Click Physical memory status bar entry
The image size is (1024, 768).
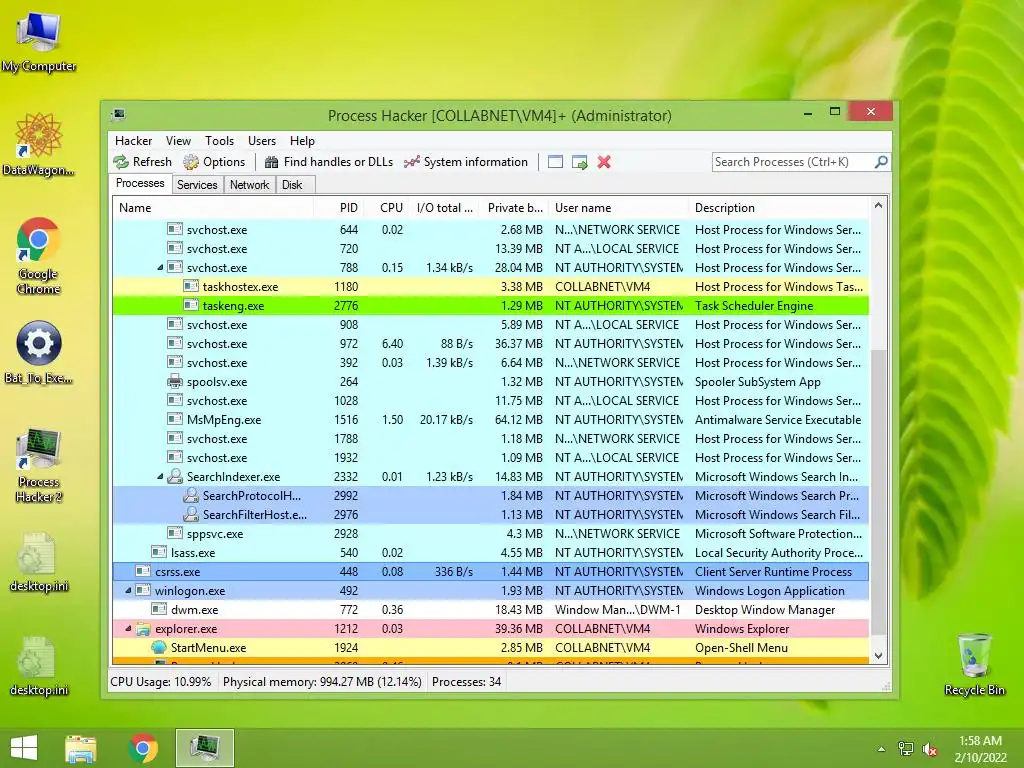[322, 682]
